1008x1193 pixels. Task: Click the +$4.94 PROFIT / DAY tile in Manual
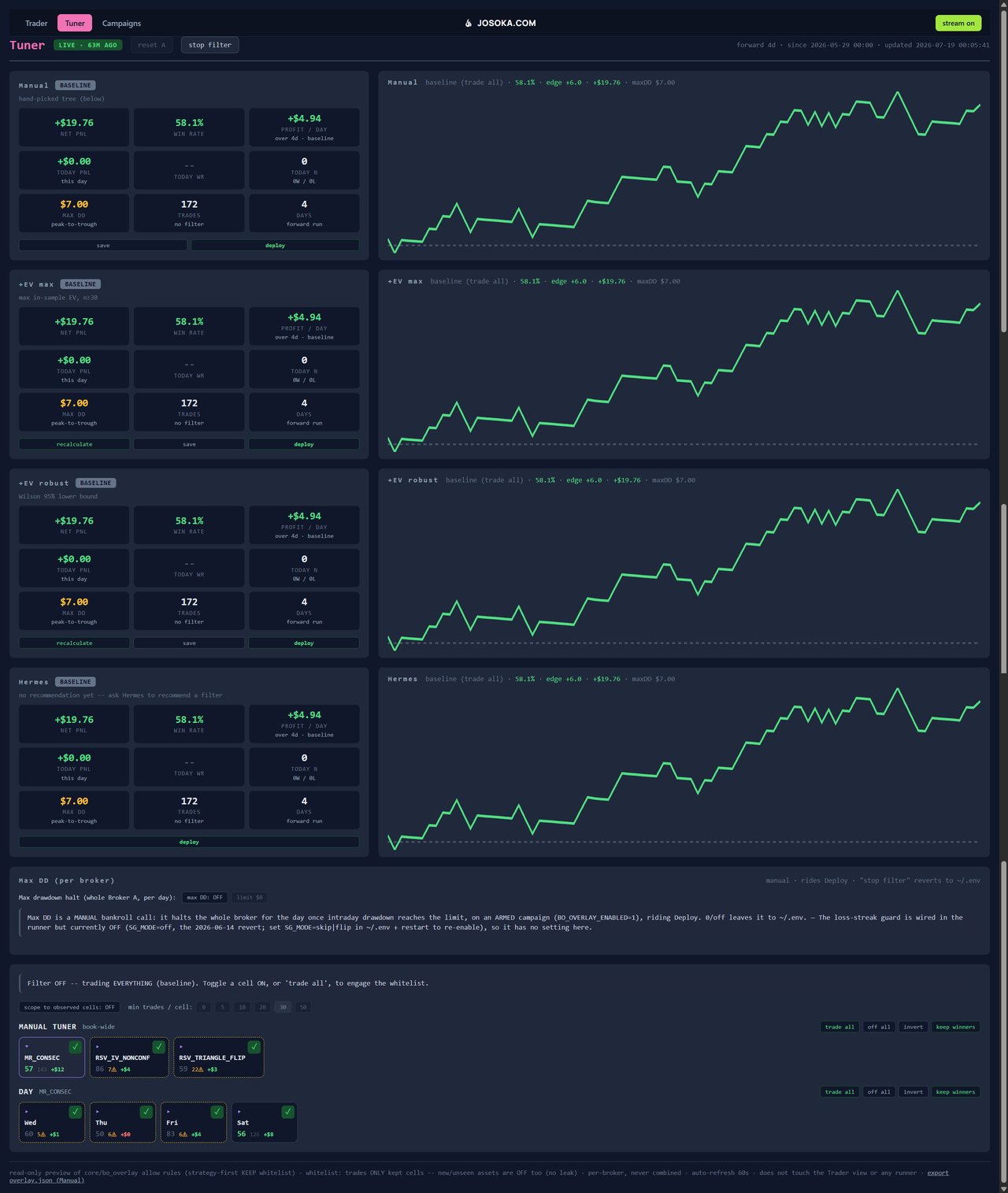(x=304, y=128)
